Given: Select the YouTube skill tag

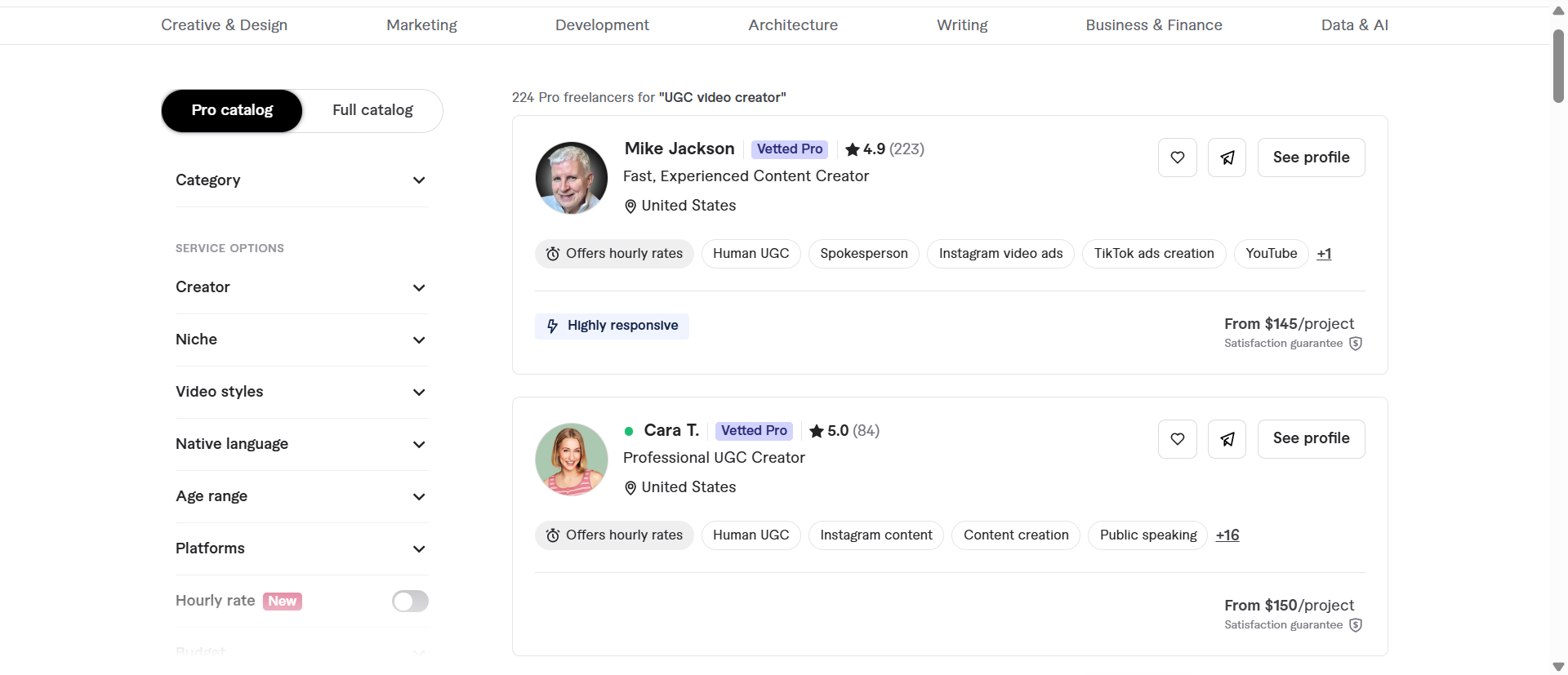Looking at the screenshot, I should (x=1271, y=254).
